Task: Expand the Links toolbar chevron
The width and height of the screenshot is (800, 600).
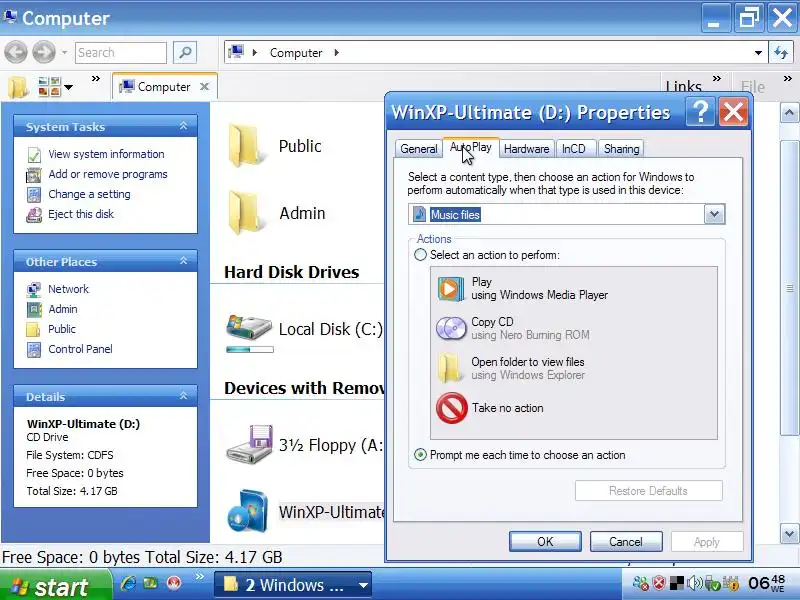Action: point(717,79)
